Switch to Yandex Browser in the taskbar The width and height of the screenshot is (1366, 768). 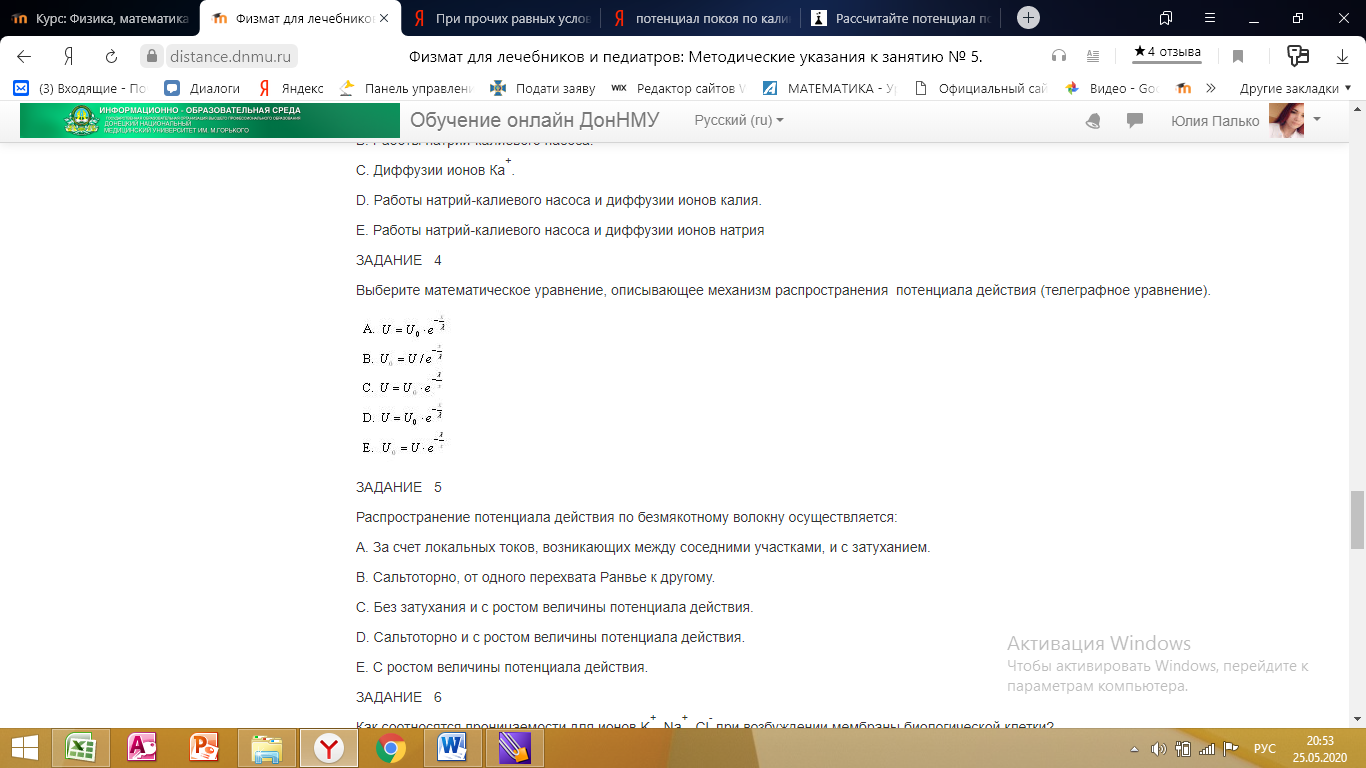328,748
